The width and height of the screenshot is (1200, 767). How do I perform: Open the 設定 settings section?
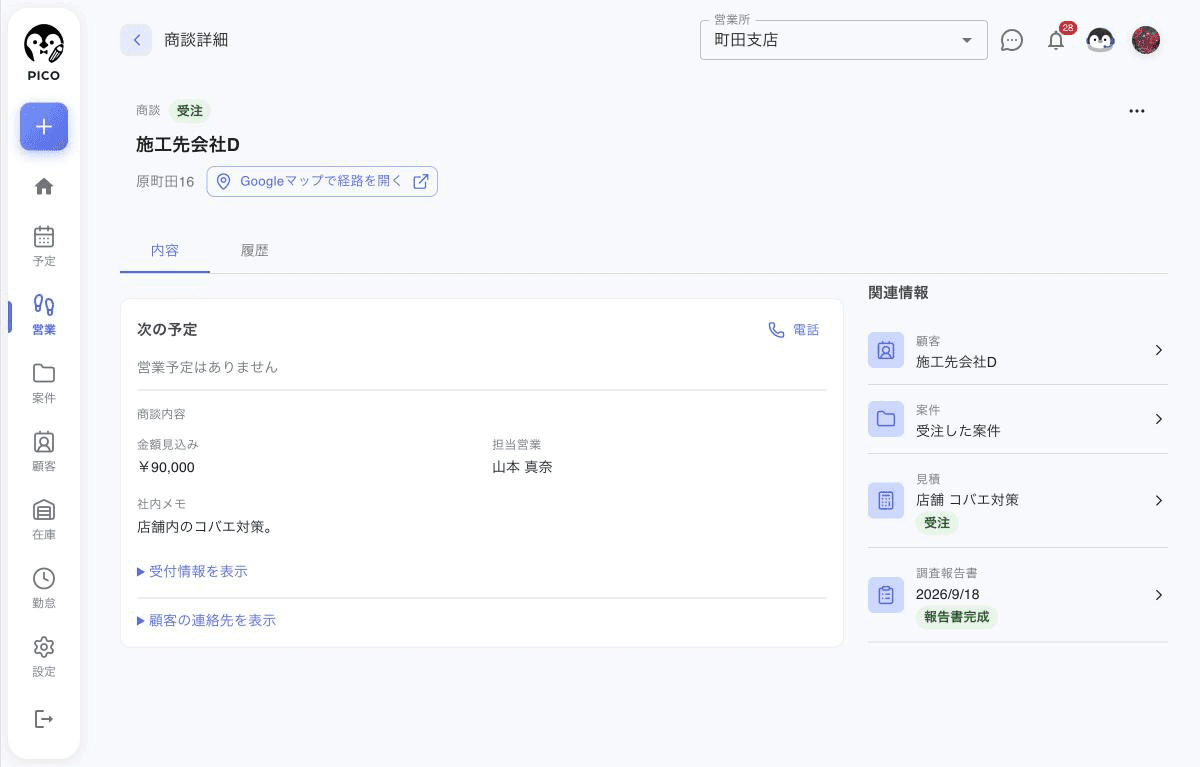44,656
